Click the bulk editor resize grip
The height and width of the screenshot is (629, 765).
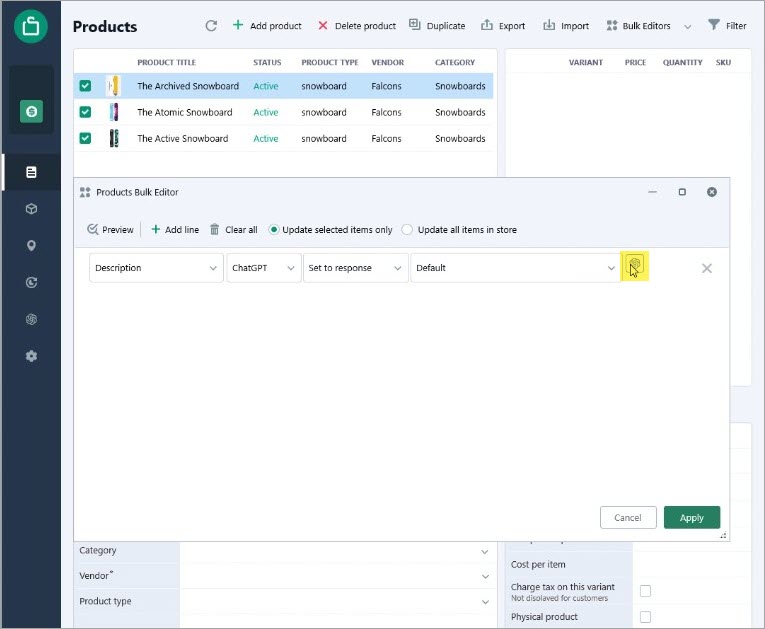click(x=723, y=535)
